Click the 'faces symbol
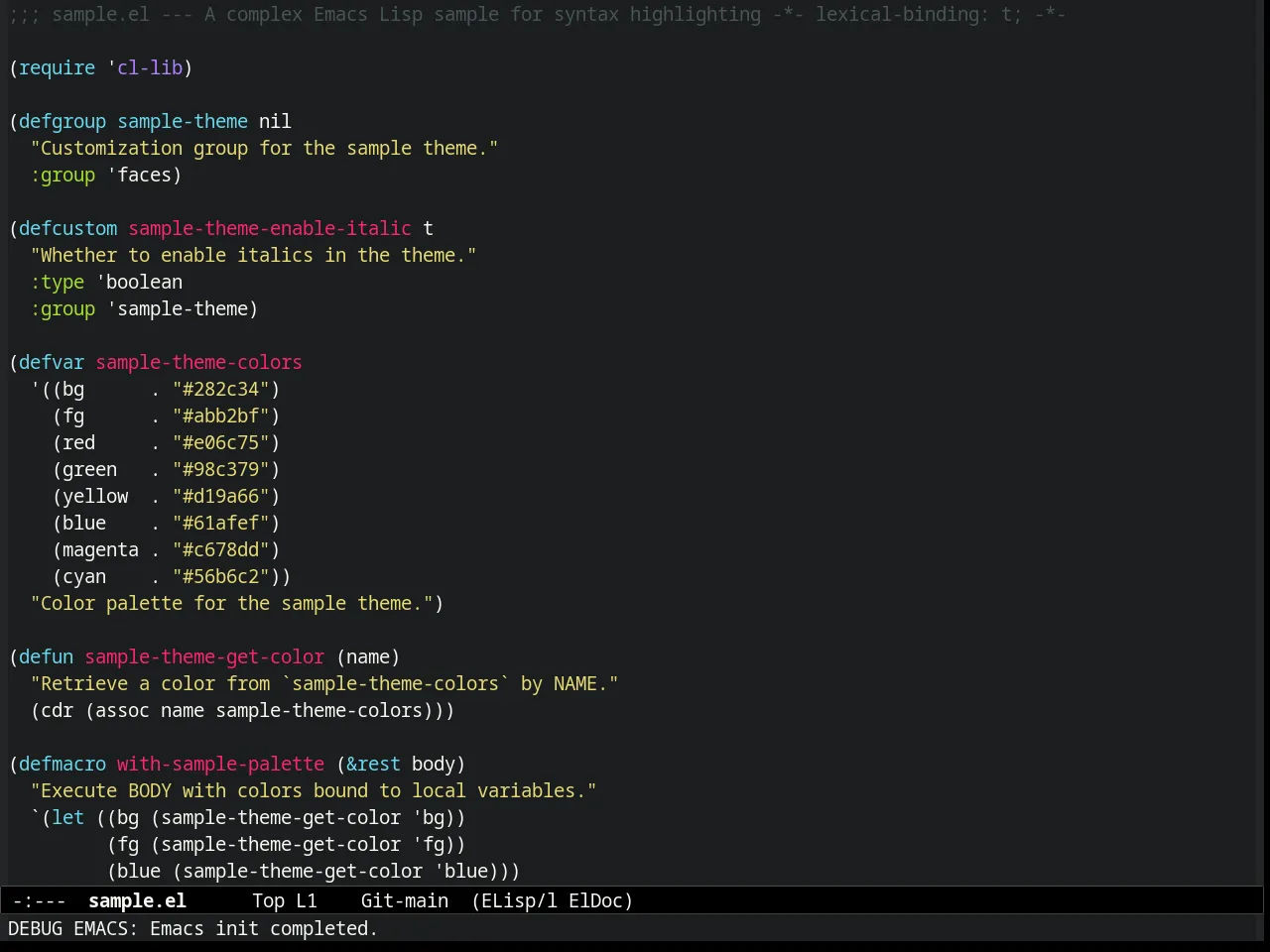Image resolution: width=1270 pixels, height=952 pixels. pyautogui.click(x=139, y=175)
